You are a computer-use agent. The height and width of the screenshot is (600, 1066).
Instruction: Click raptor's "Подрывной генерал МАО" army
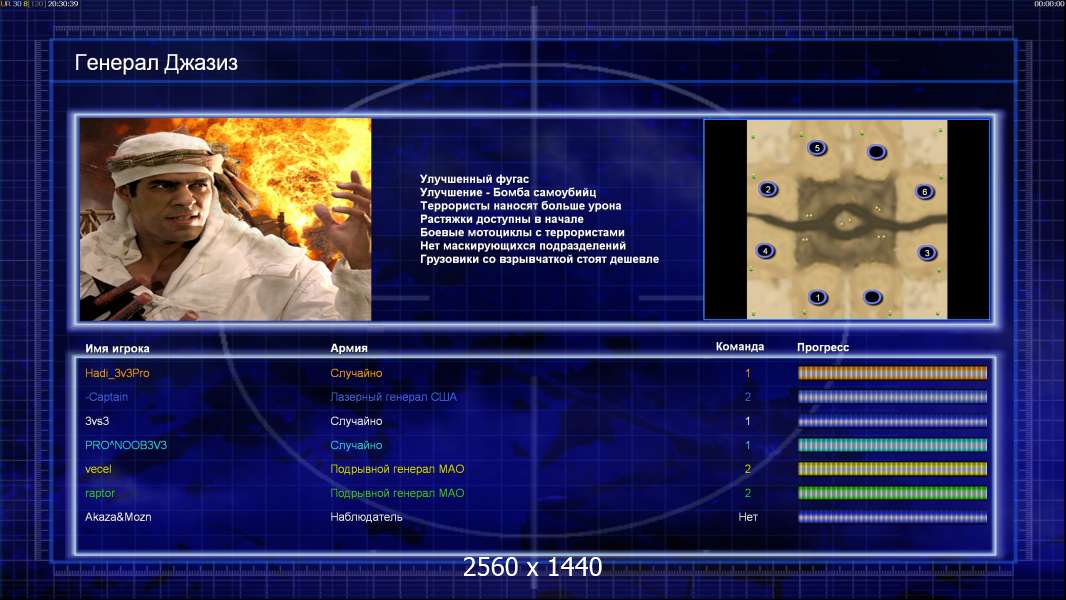tap(397, 493)
